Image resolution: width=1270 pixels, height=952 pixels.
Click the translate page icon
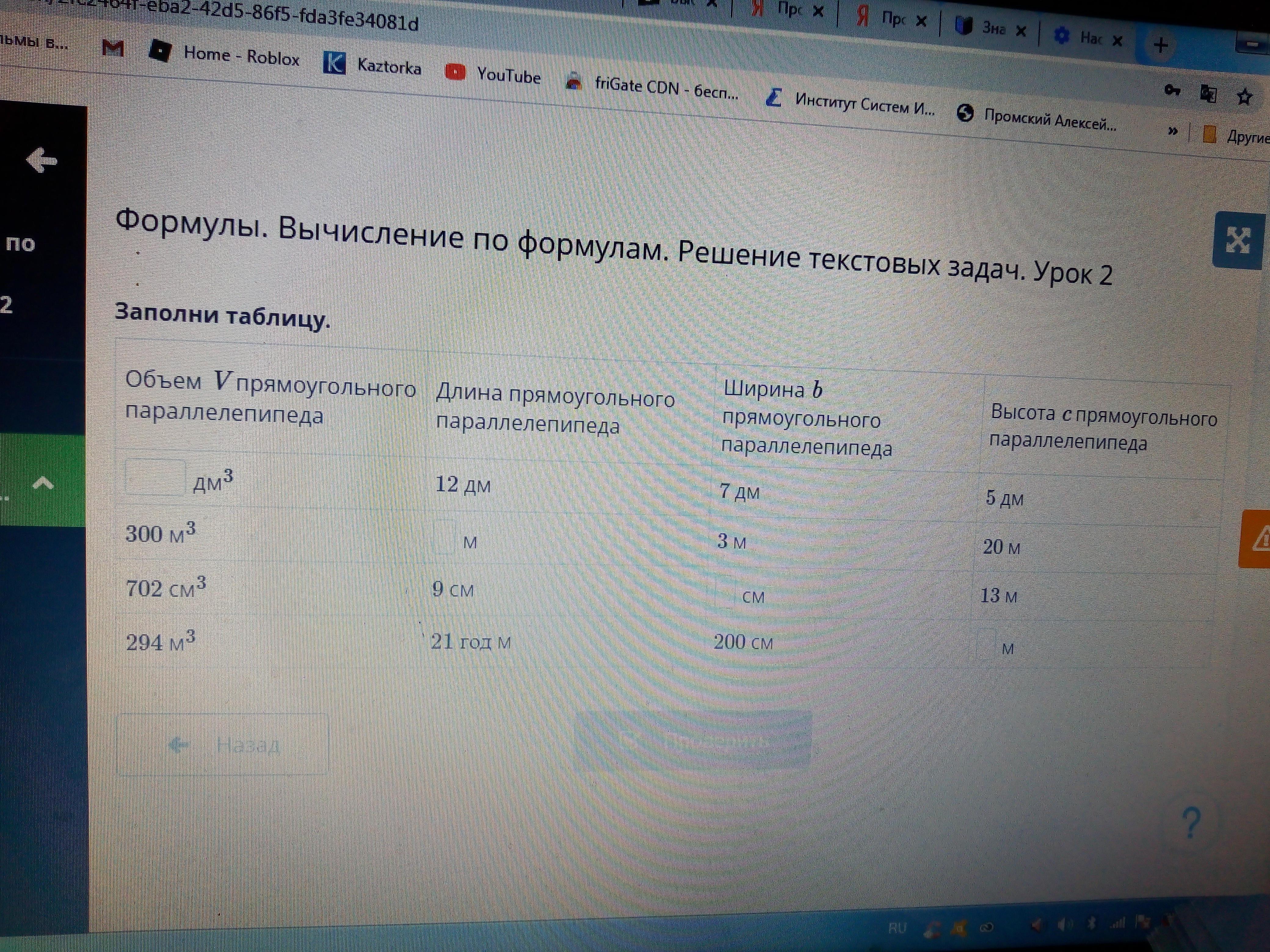click(1208, 94)
